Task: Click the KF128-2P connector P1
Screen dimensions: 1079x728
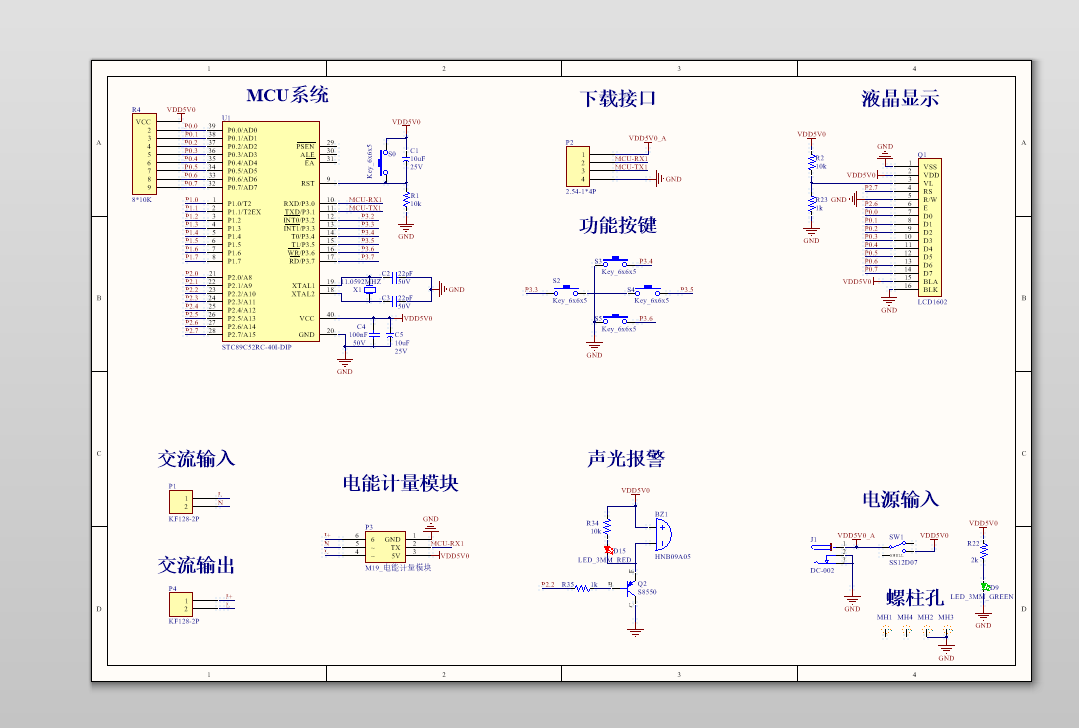Action: pos(180,500)
